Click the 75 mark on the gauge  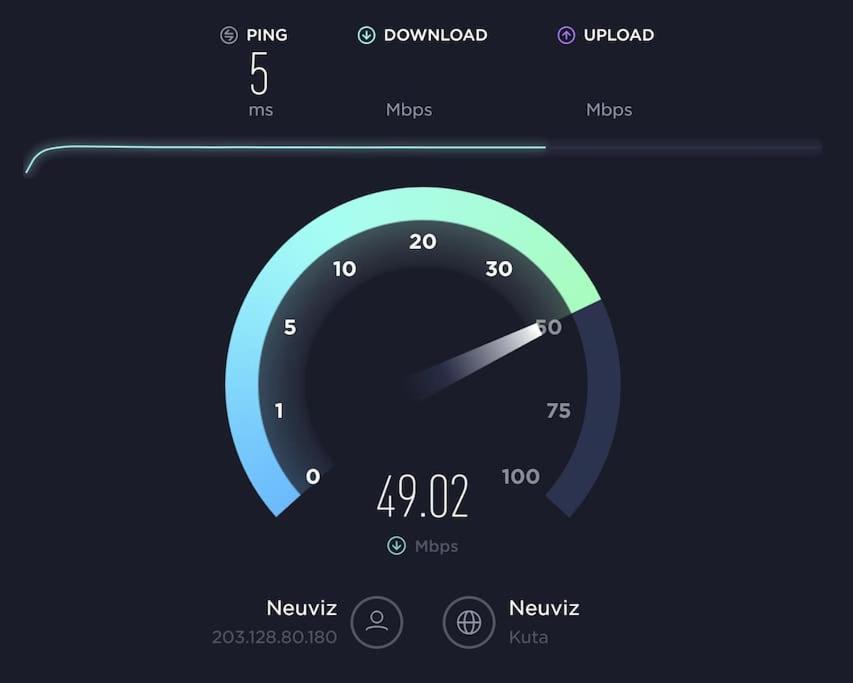click(x=559, y=411)
